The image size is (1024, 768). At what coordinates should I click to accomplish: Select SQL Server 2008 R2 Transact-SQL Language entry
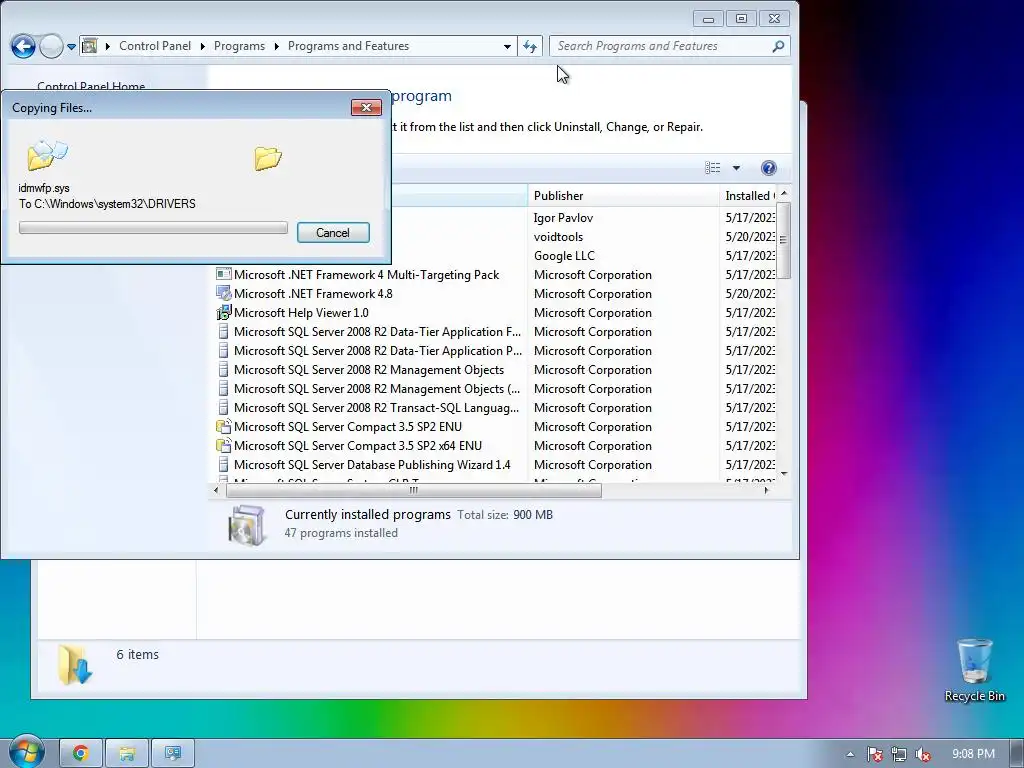pyautogui.click(x=377, y=408)
